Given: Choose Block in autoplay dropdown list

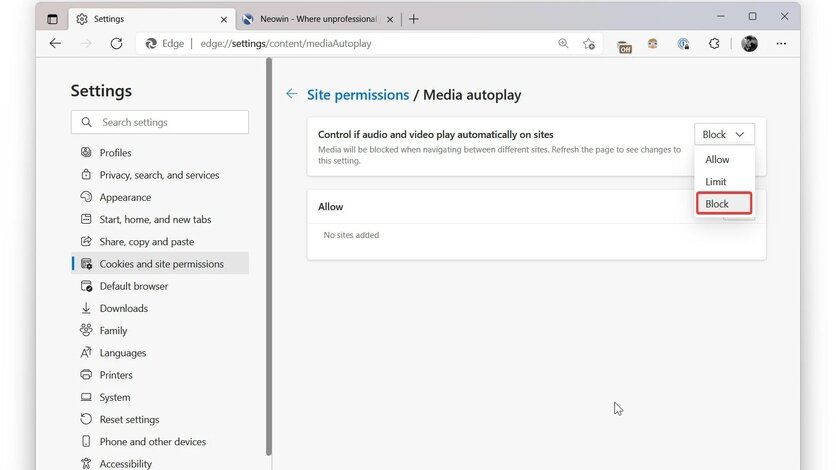Looking at the screenshot, I should pos(724,204).
